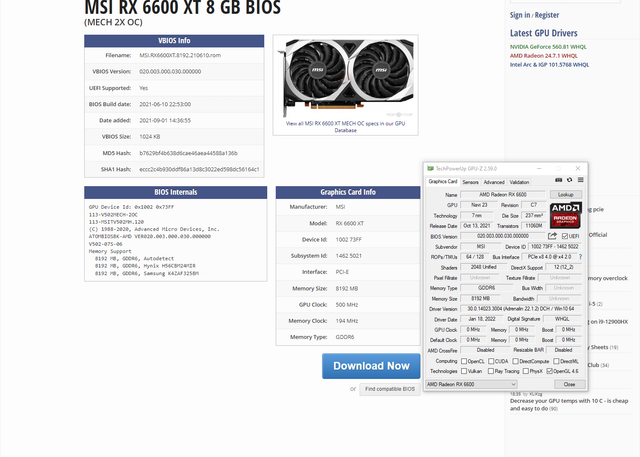Click the Date added value 2021-09-01 14:36:55
The height and width of the screenshot is (457, 640).
click(x=165, y=120)
